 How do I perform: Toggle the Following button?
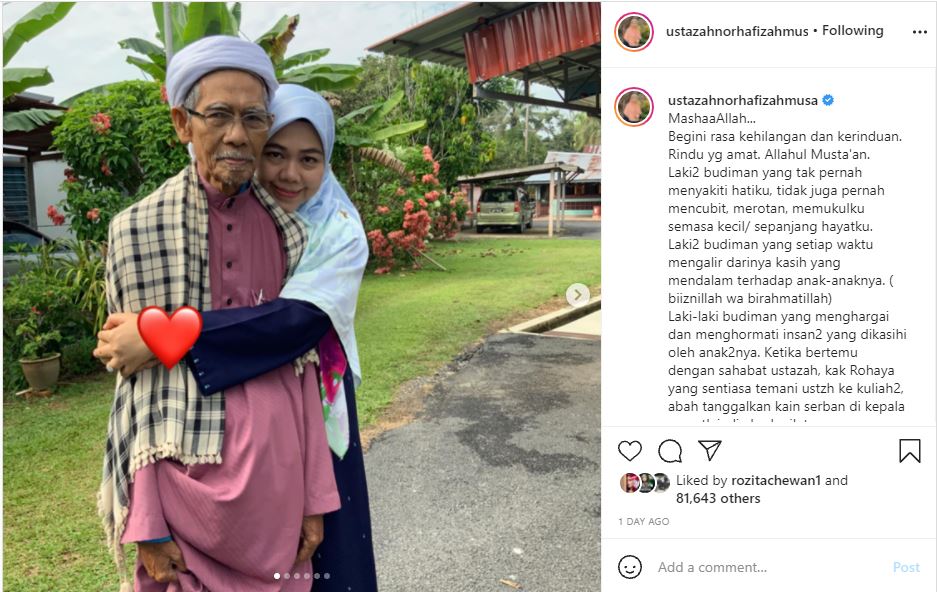click(x=852, y=30)
